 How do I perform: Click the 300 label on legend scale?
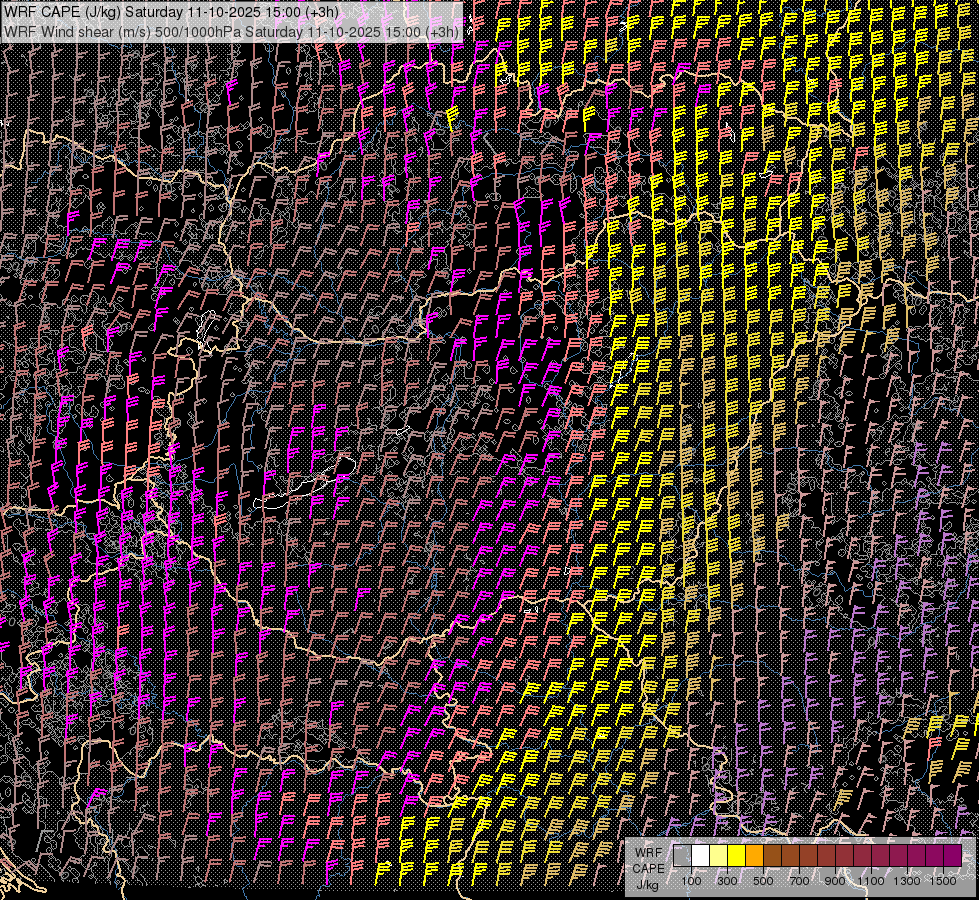(727, 881)
